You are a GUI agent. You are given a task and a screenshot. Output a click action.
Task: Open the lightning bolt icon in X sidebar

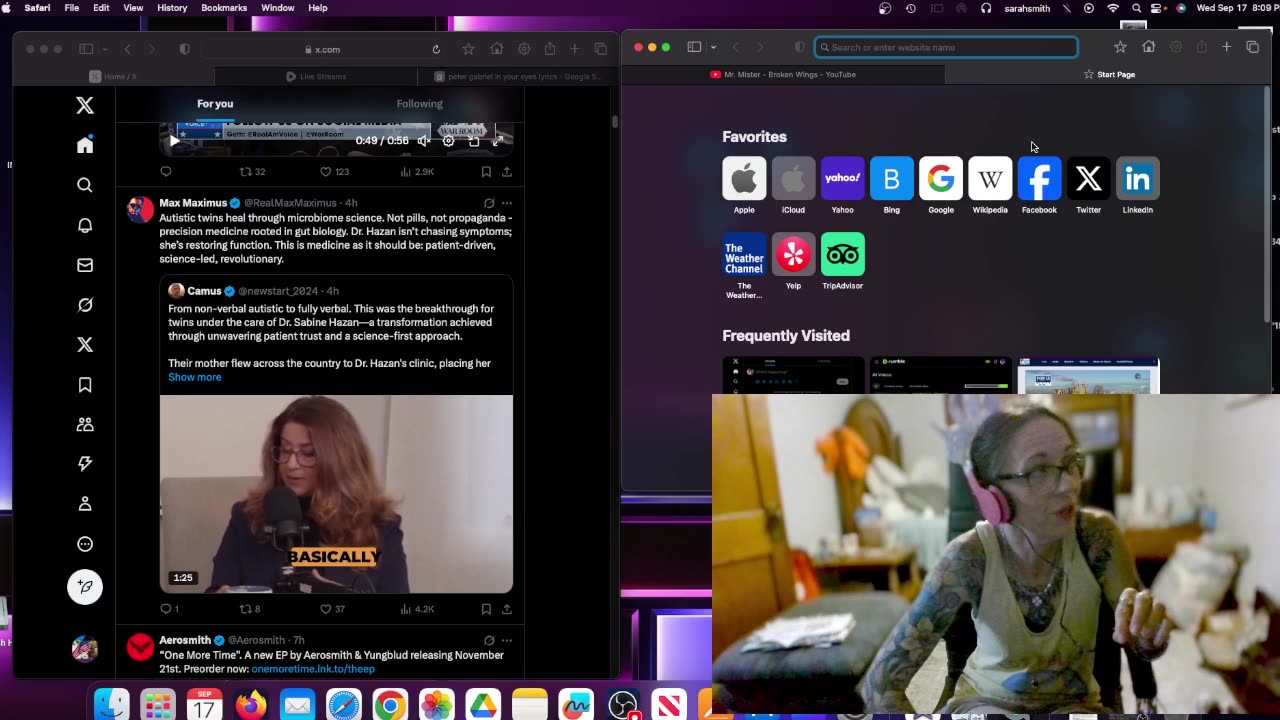(85, 464)
